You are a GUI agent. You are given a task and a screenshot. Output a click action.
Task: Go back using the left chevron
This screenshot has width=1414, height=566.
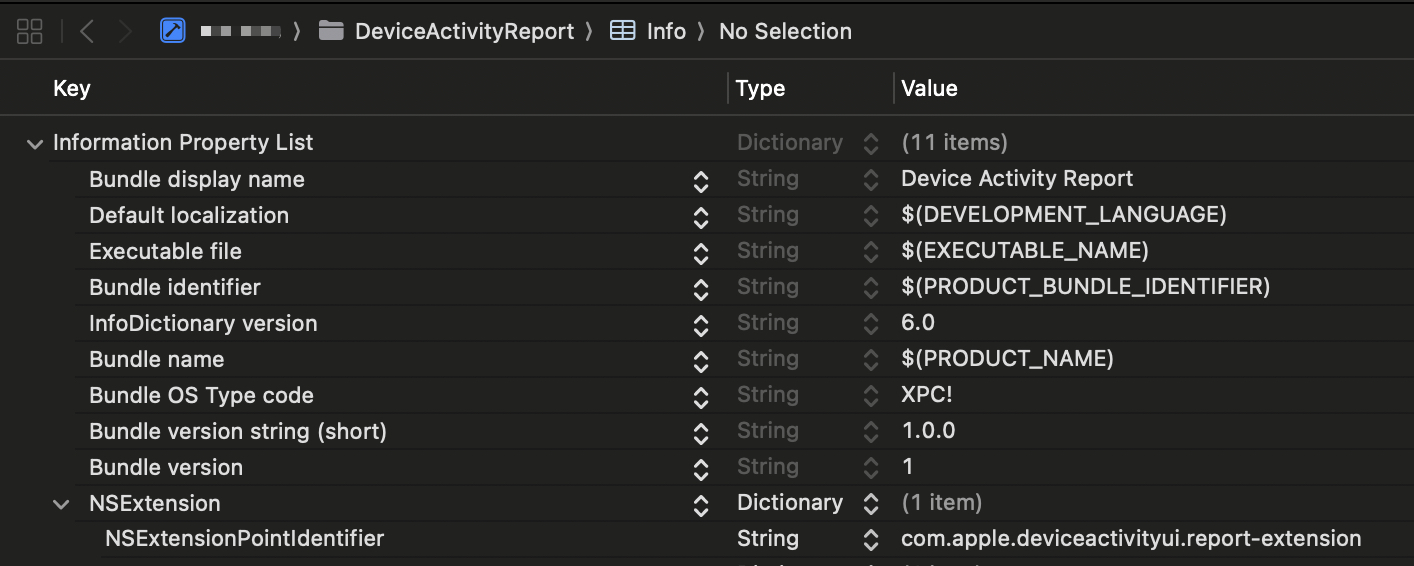click(x=87, y=31)
